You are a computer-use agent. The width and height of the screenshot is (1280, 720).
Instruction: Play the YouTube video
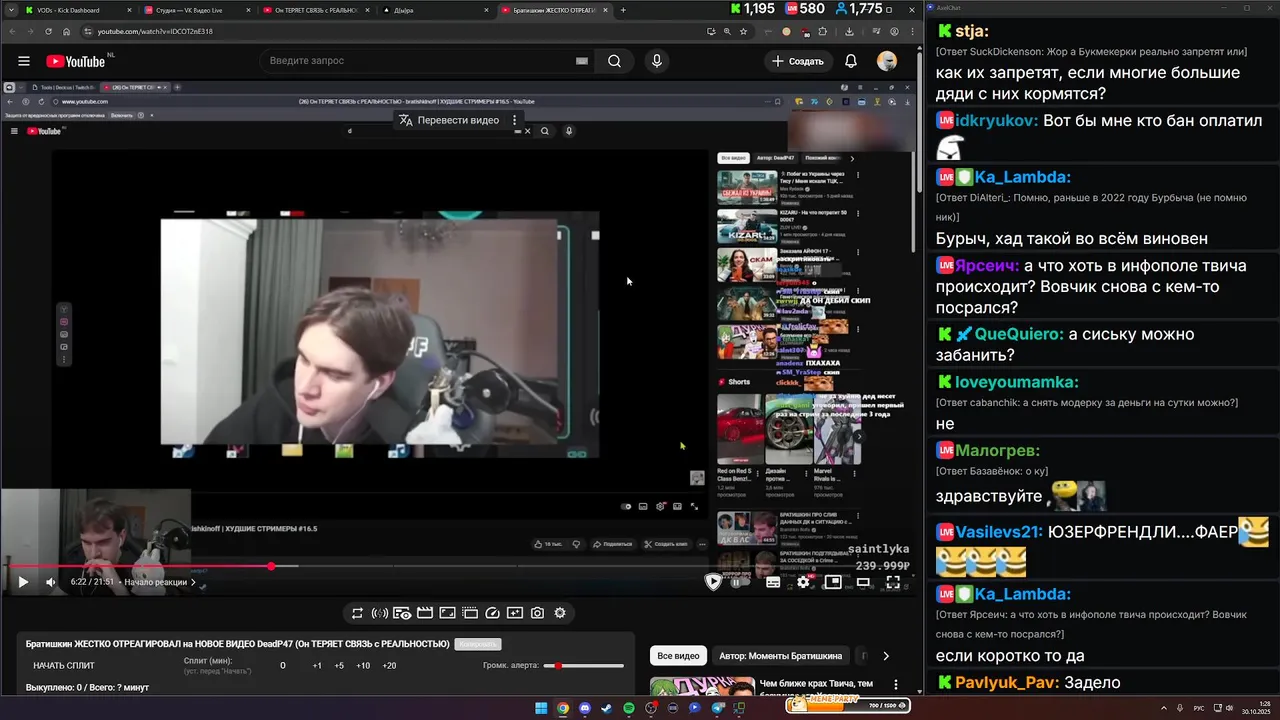[x=23, y=582]
